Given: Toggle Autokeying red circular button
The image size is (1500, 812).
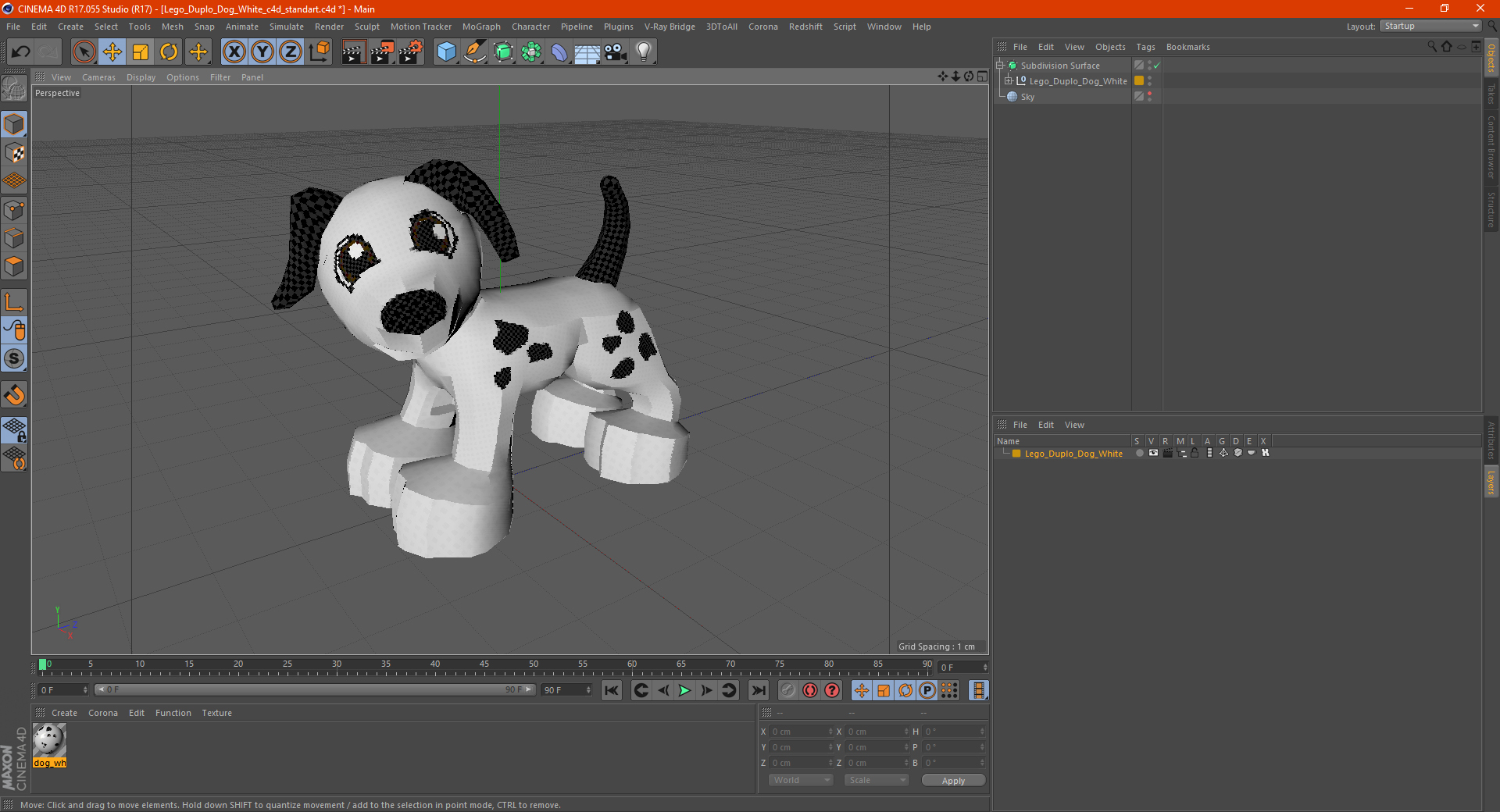Looking at the screenshot, I should pyautogui.click(x=810, y=690).
